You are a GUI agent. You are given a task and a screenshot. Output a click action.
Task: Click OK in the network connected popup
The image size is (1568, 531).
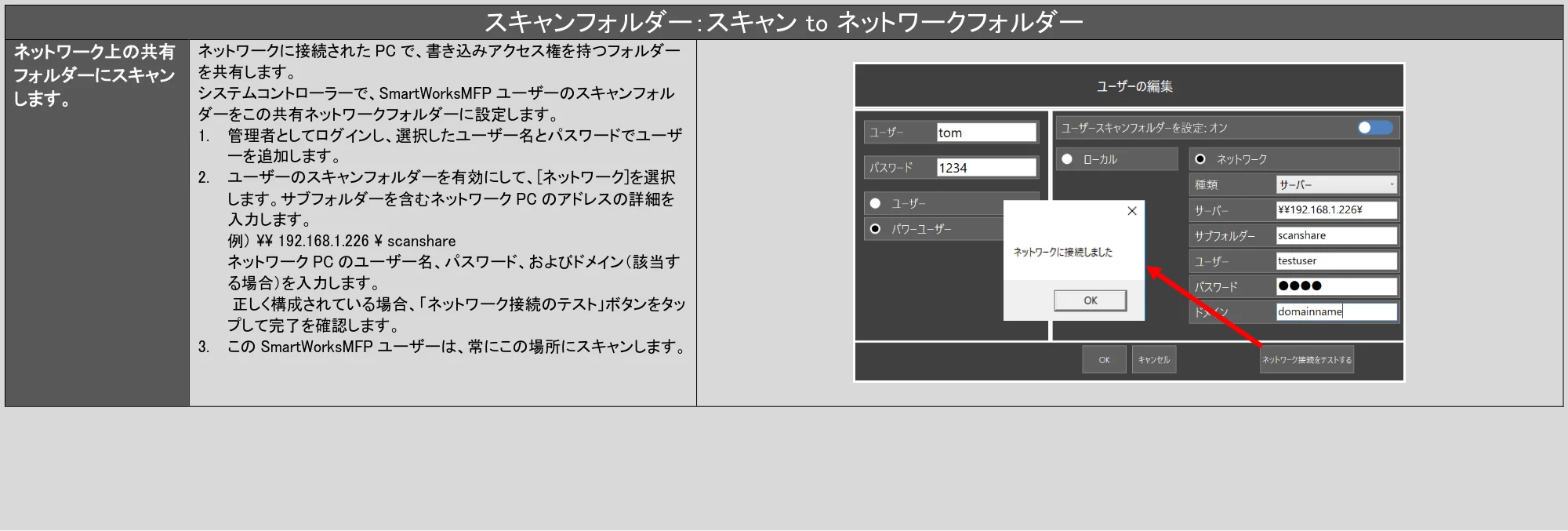click(x=1090, y=300)
